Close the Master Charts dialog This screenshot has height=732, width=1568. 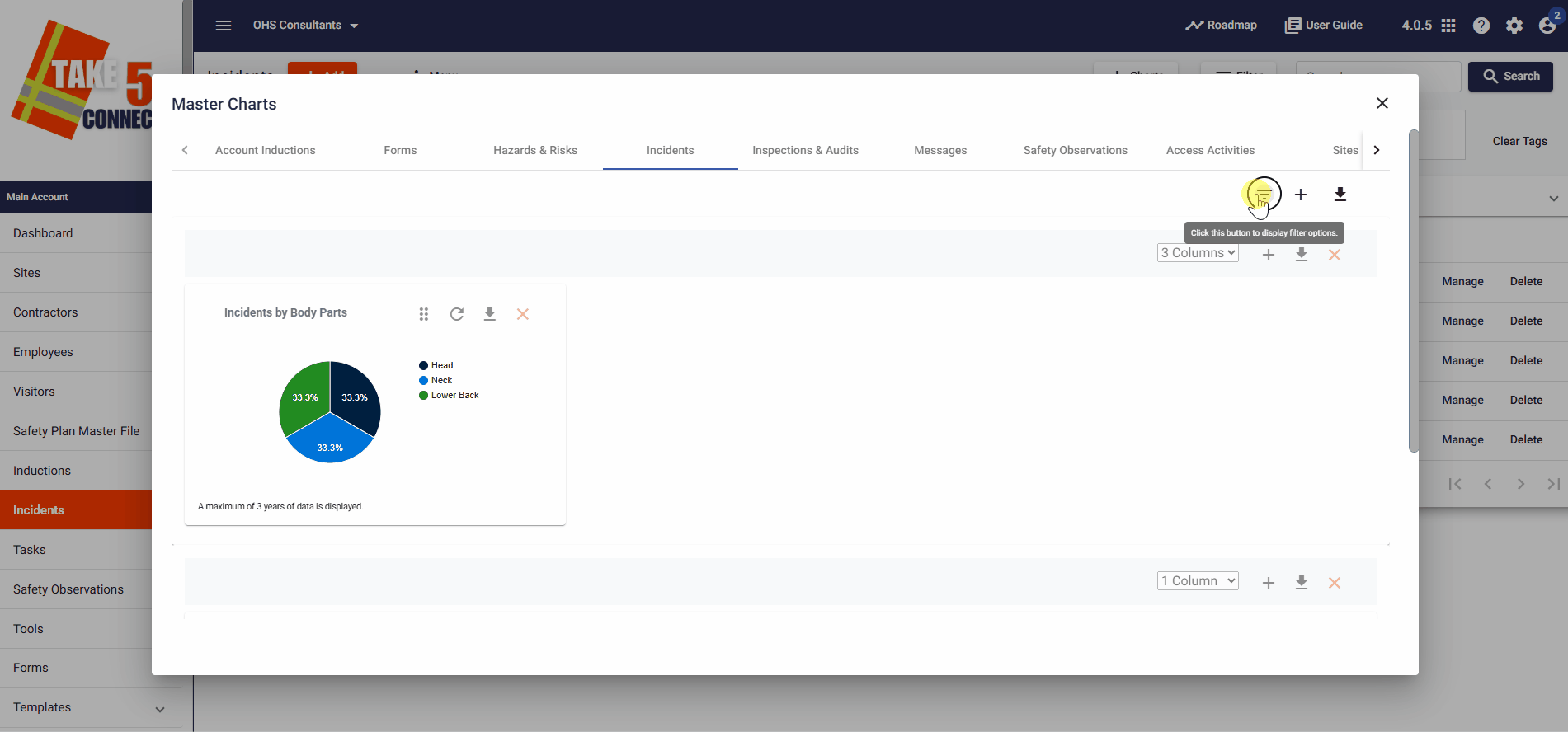pos(1382,103)
